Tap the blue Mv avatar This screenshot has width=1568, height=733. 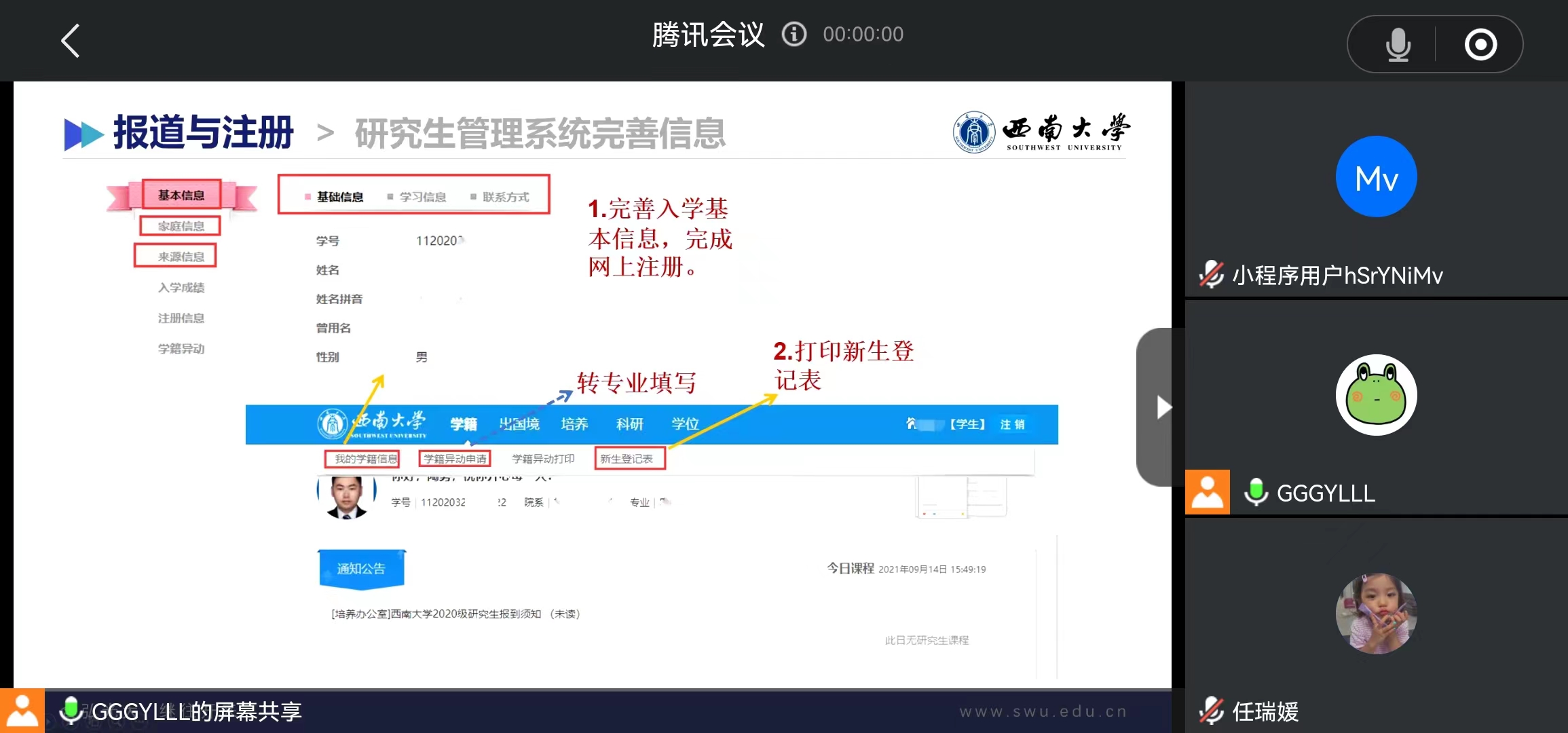(x=1376, y=177)
